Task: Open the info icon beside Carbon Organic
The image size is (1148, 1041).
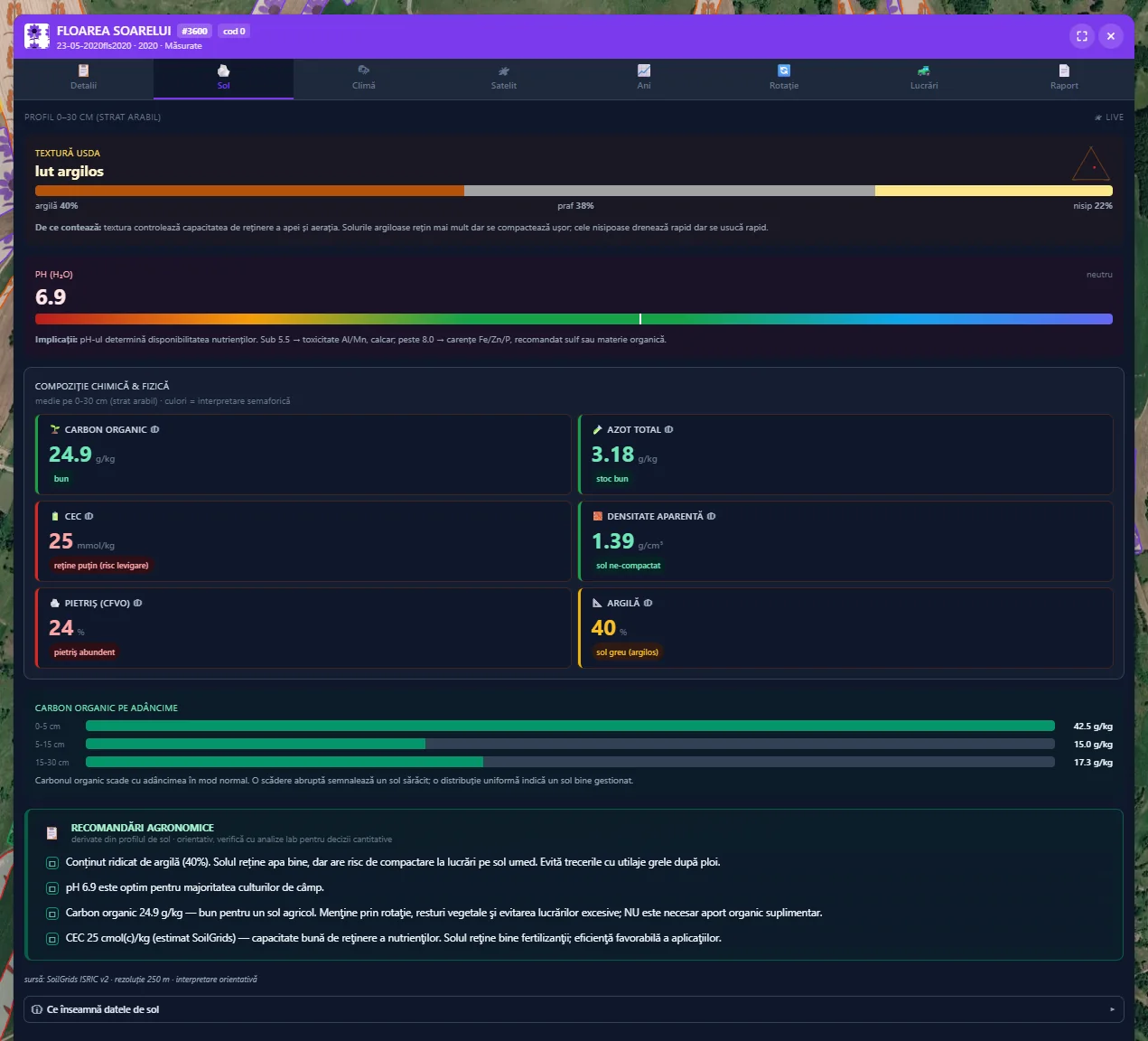Action: [x=154, y=430]
